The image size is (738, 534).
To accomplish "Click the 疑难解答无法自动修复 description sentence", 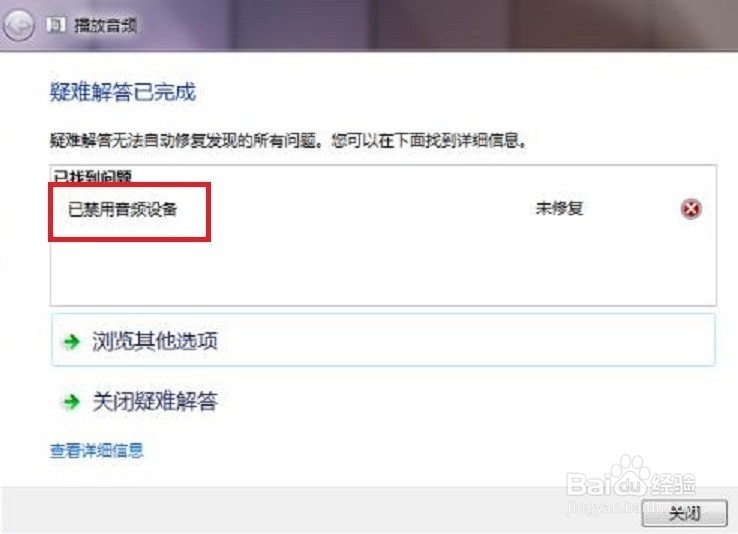I will click(288, 140).
